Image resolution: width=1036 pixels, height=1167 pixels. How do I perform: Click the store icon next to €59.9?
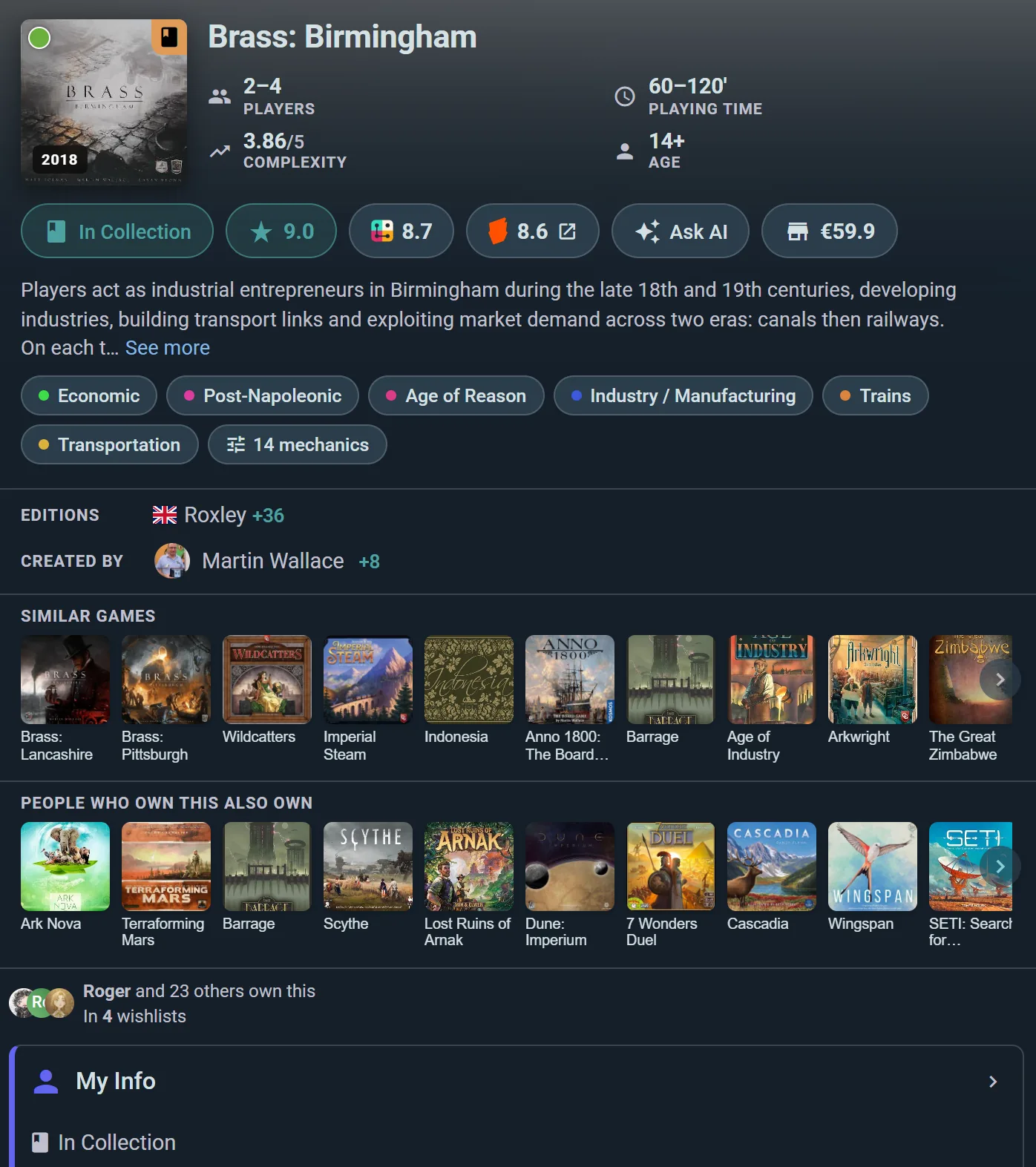pos(798,231)
